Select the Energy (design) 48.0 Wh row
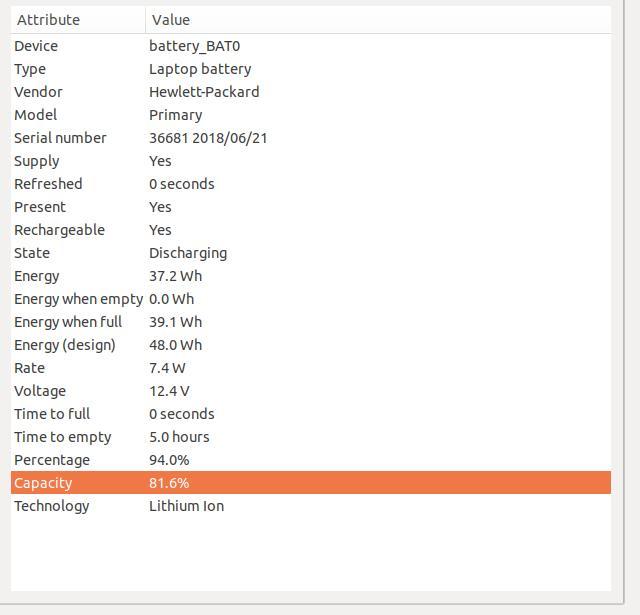The width and height of the screenshot is (640, 615). 311,345
